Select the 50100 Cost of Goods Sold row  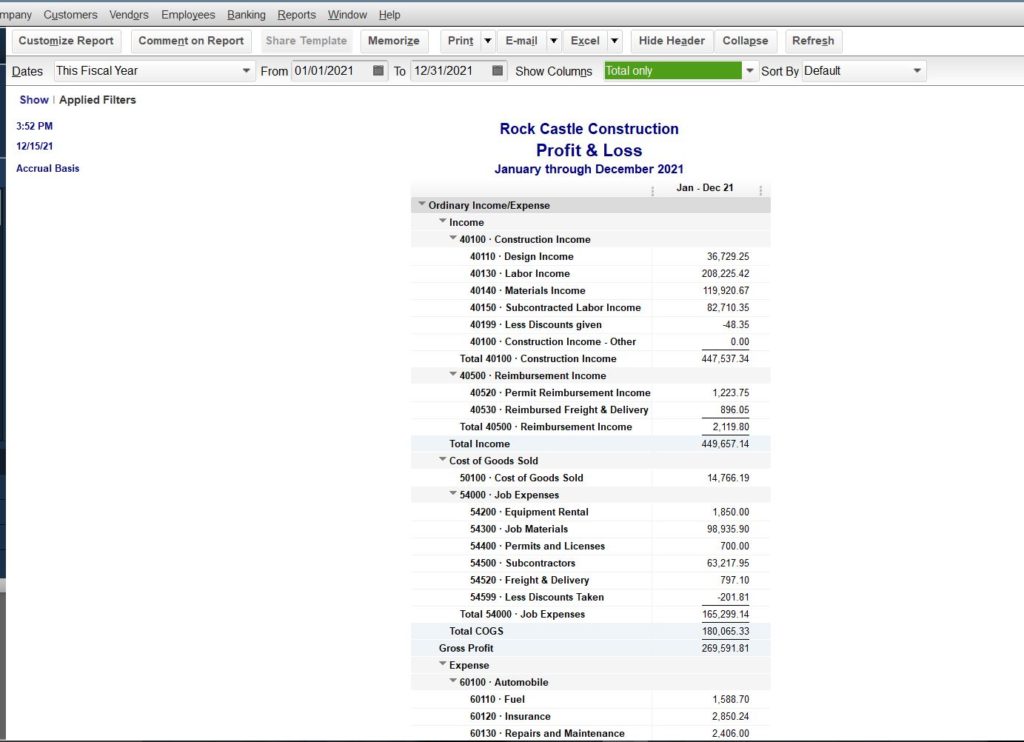(590, 478)
